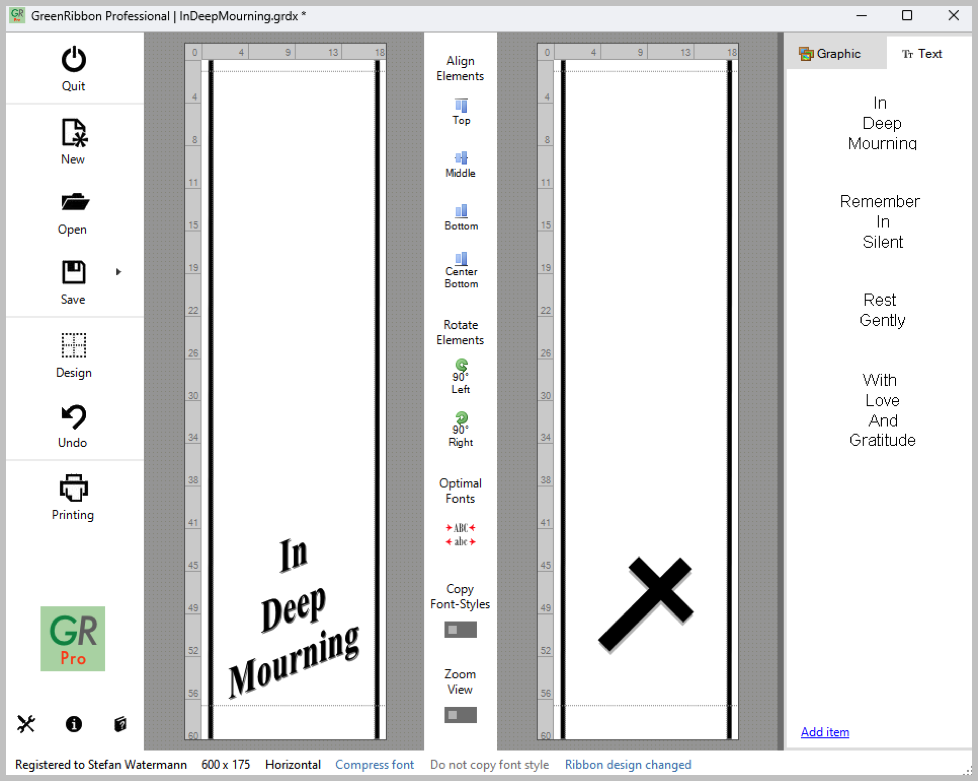978x781 pixels.
Task: Create a new ribbon with New icon
Action: click(74, 133)
